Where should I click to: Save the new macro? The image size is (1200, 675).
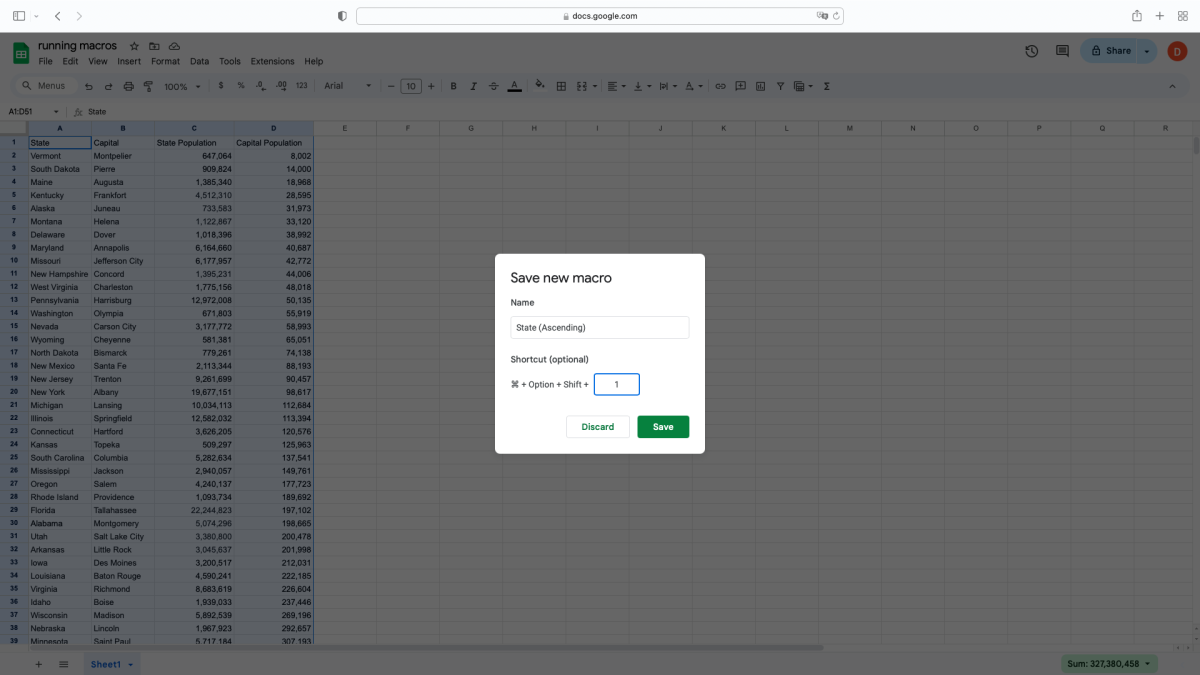(663, 426)
